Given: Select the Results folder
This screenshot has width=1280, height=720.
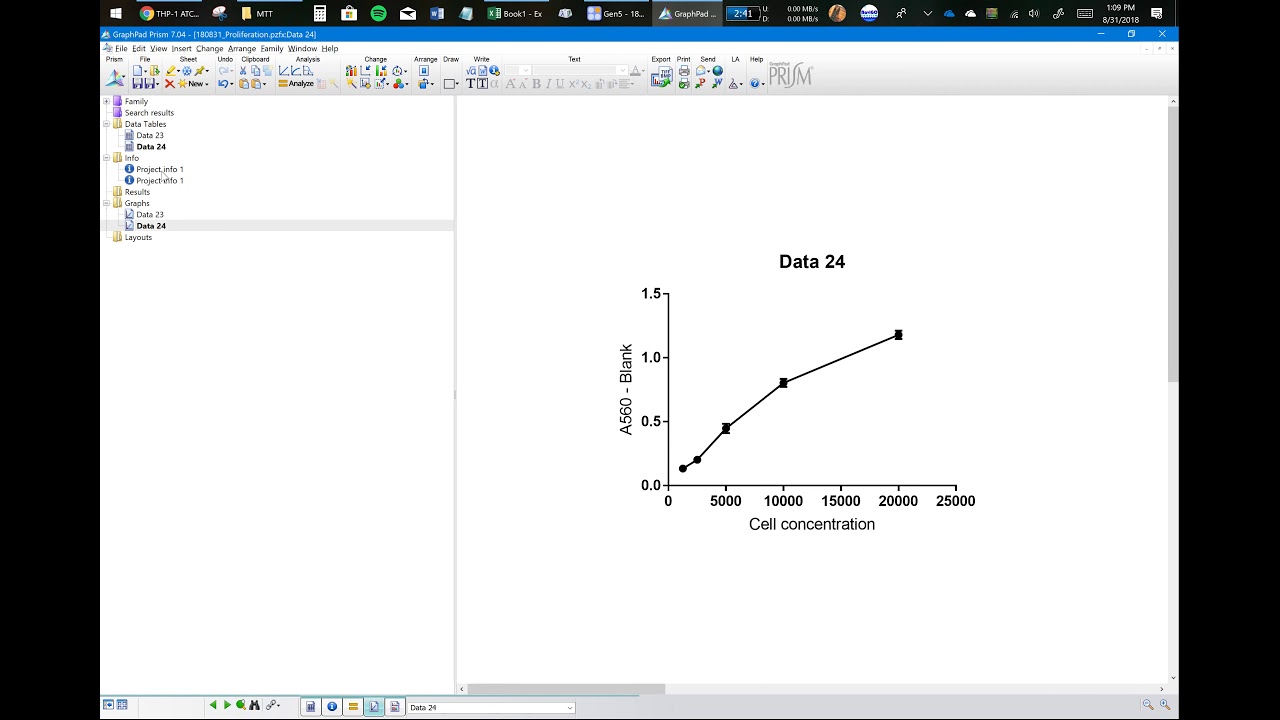Looking at the screenshot, I should tap(137, 192).
